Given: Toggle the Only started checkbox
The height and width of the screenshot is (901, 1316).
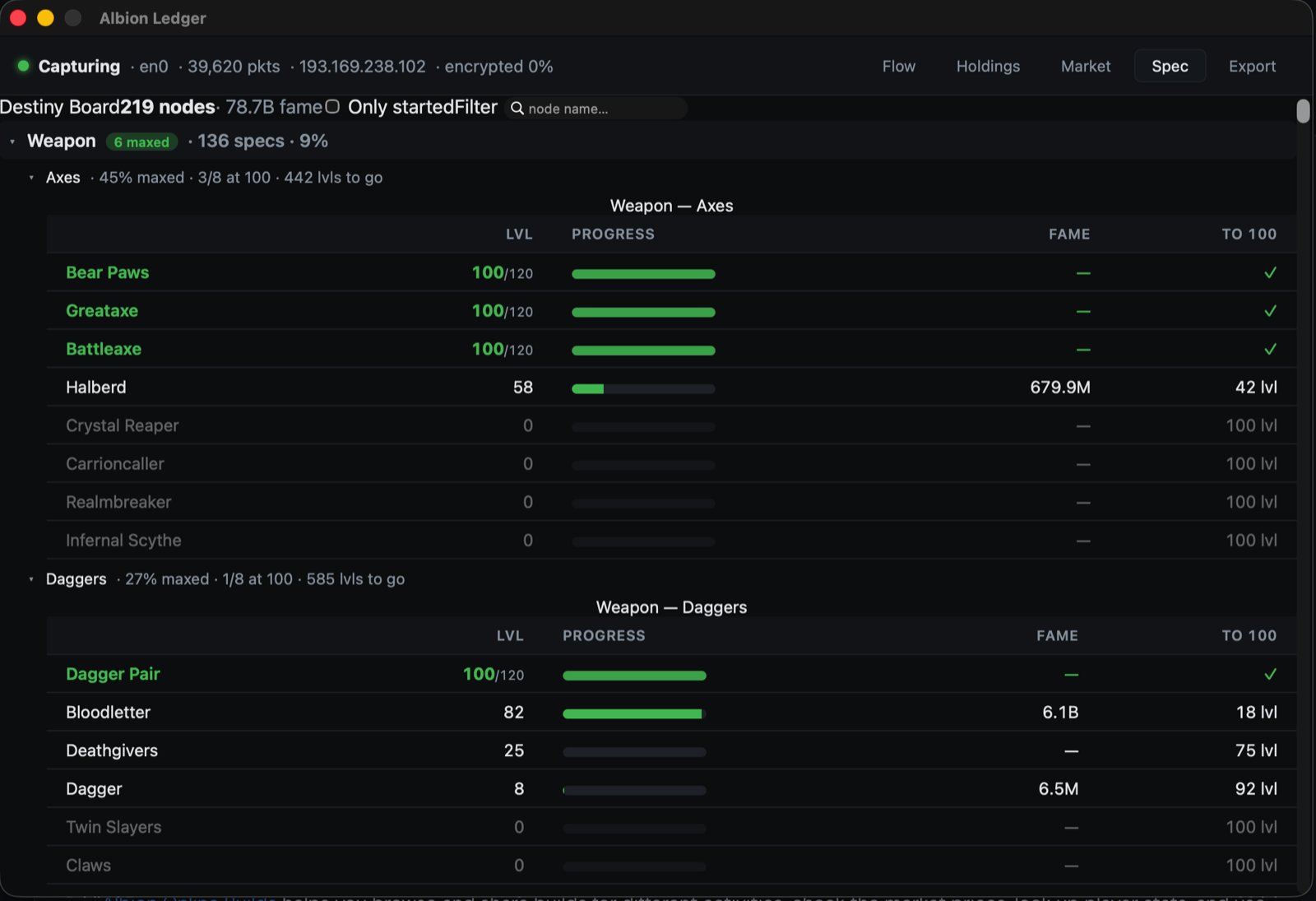Looking at the screenshot, I should (332, 107).
